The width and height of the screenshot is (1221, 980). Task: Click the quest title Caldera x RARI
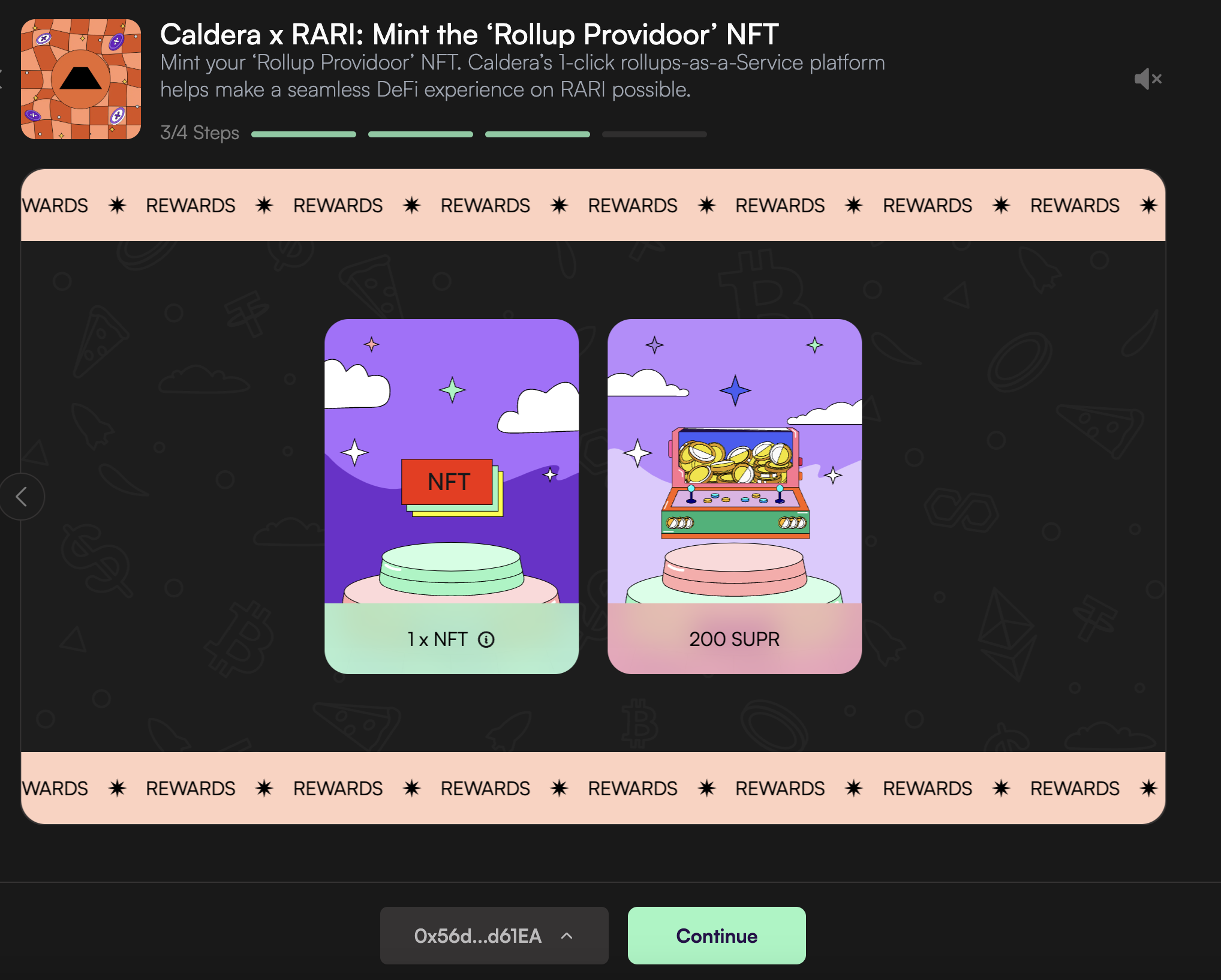[x=470, y=34]
